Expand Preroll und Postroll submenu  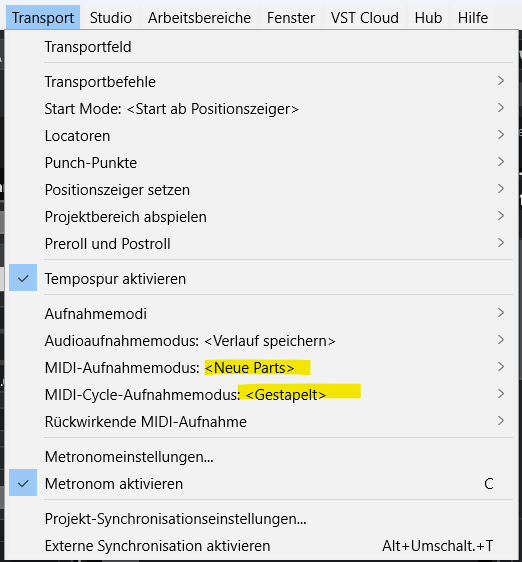pyautogui.click(x=261, y=244)
